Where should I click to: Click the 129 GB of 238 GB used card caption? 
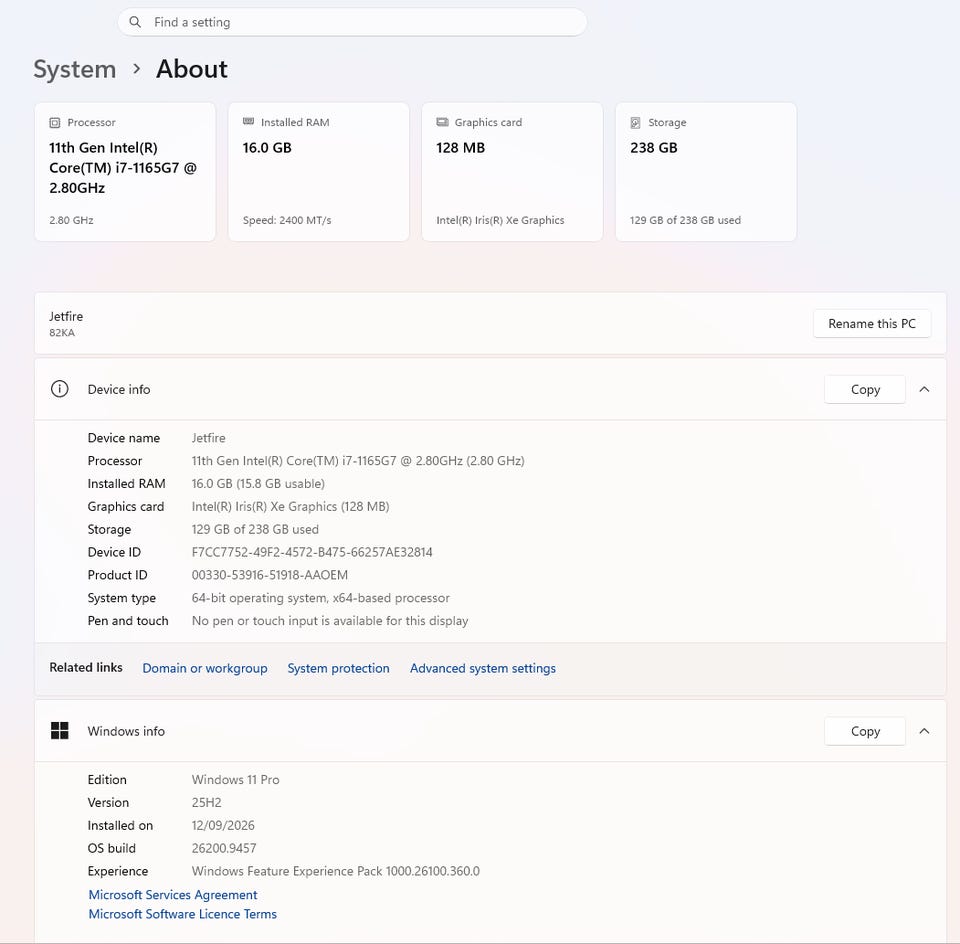[x=685, y=220]
